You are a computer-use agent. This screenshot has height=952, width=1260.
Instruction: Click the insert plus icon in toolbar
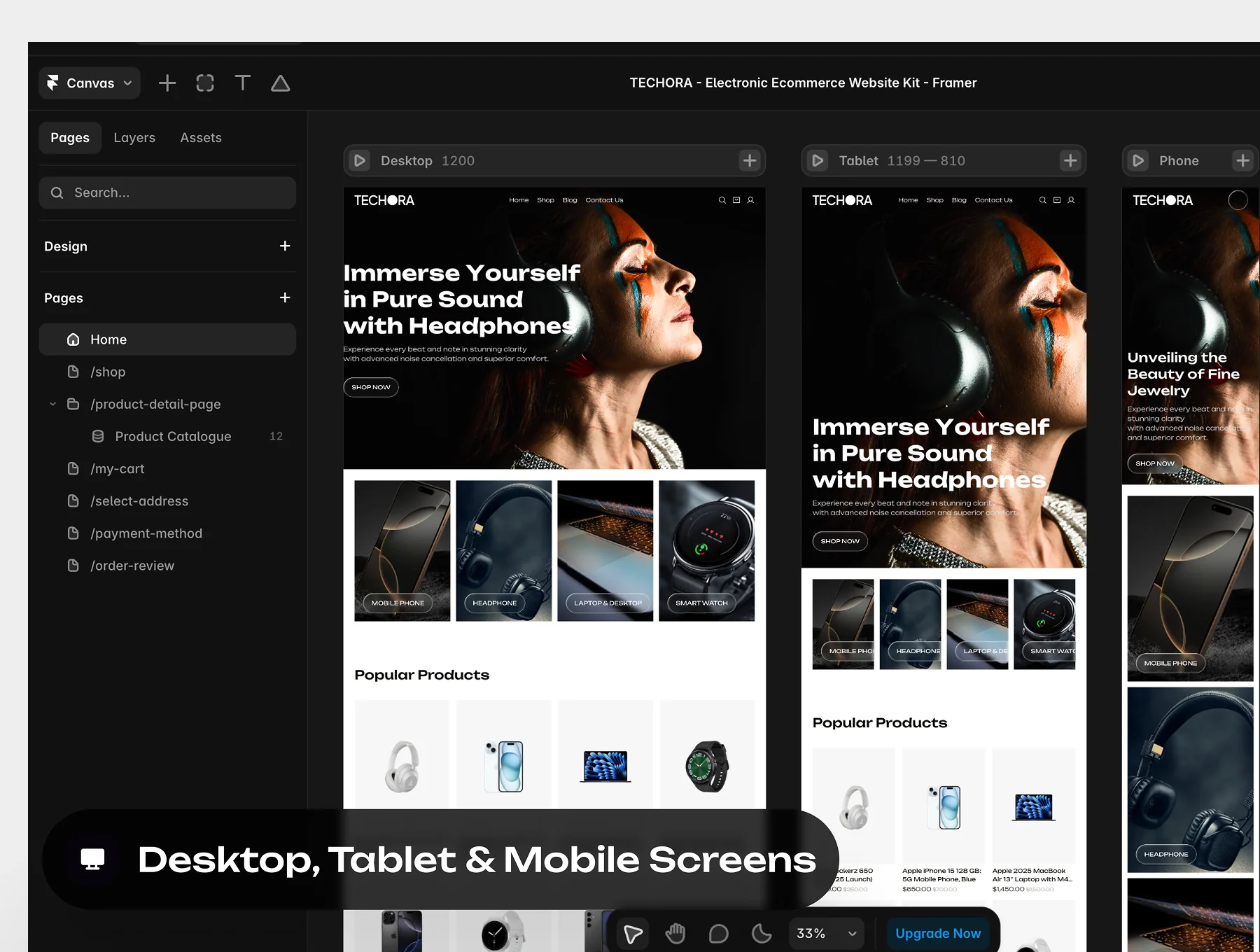click(167, 83)
